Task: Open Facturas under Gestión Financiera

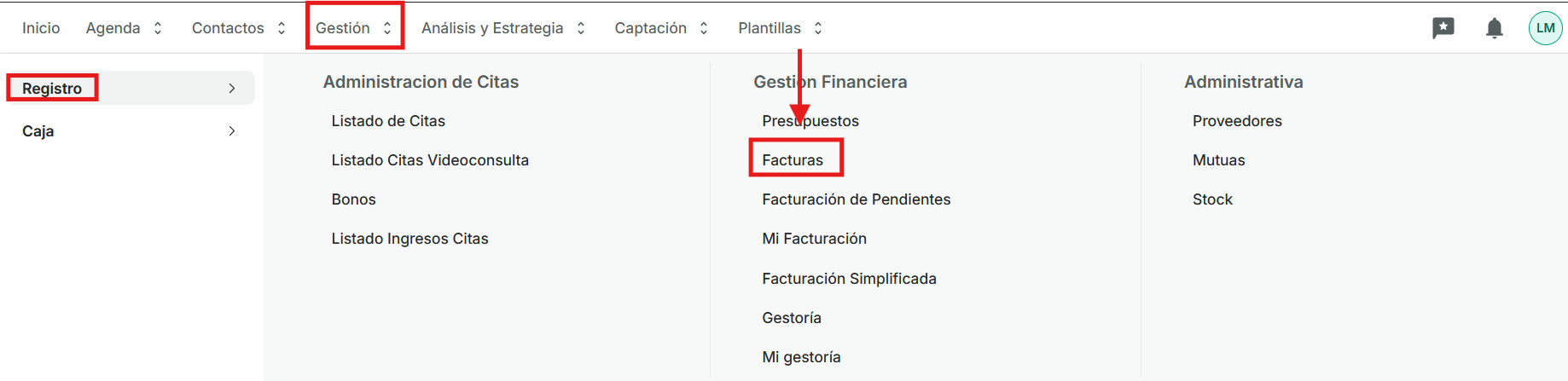Action: (793, 160)
